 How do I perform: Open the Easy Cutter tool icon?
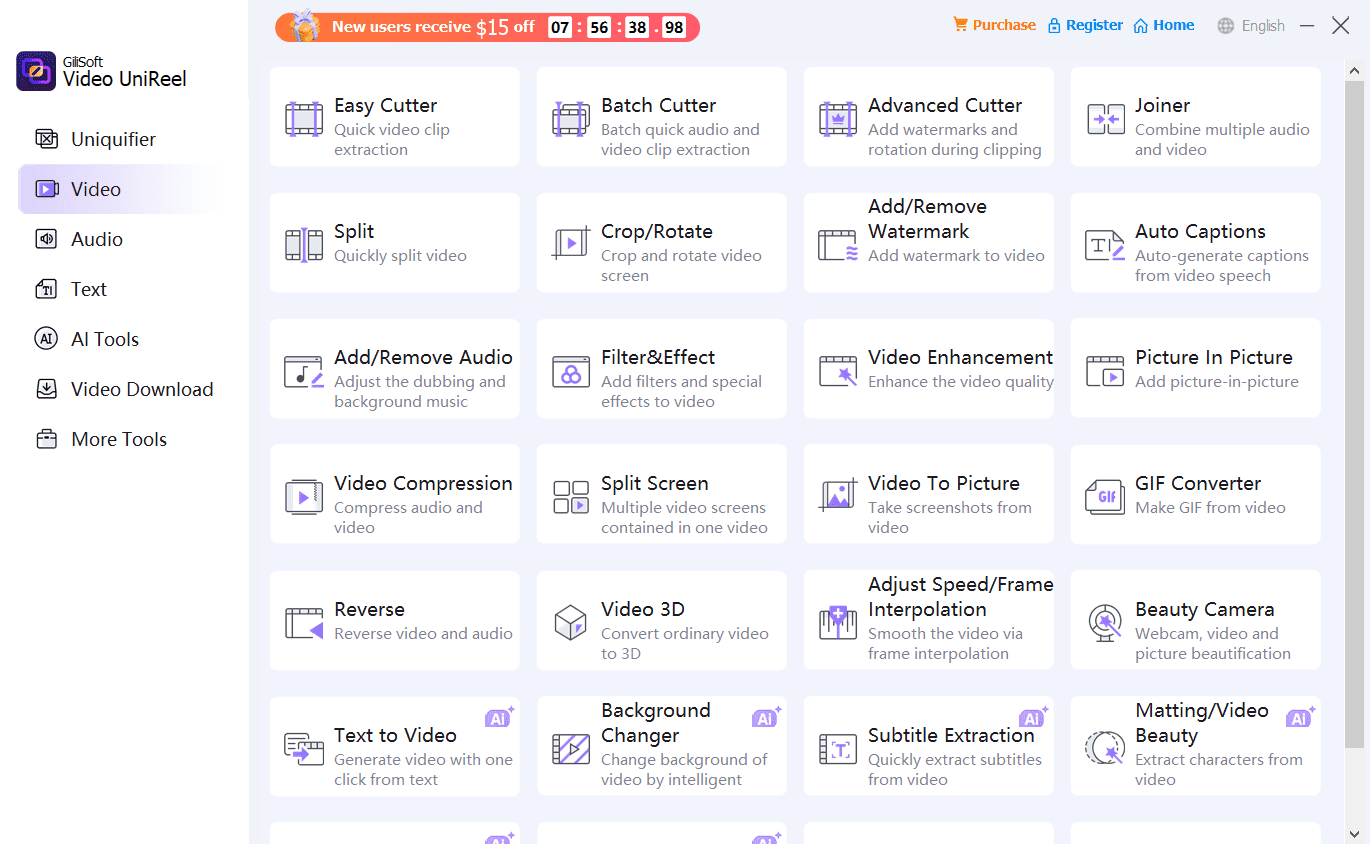[x=304, y=119]
